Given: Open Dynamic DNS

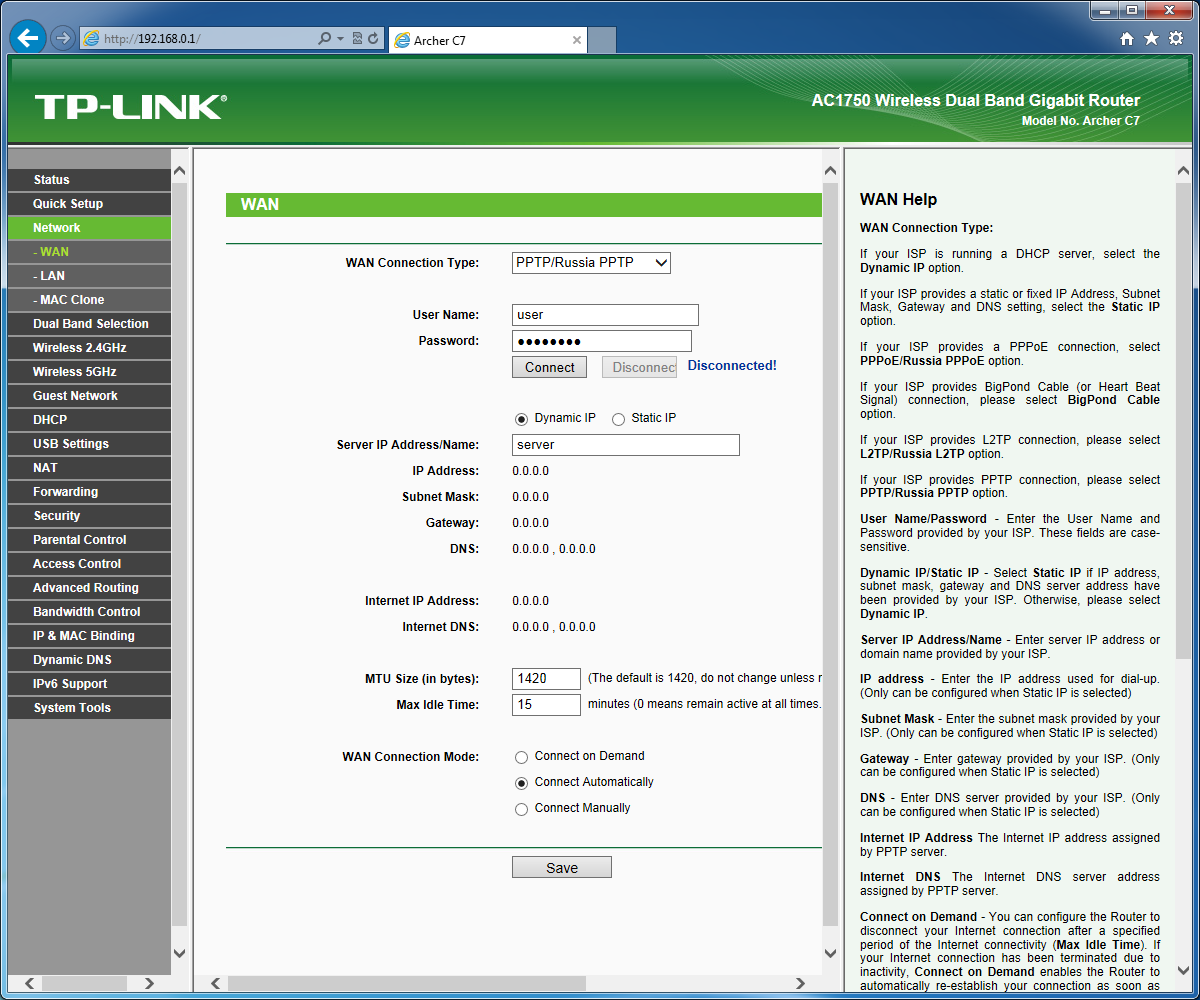Looking at the screenshot, I should coord(89,660).
